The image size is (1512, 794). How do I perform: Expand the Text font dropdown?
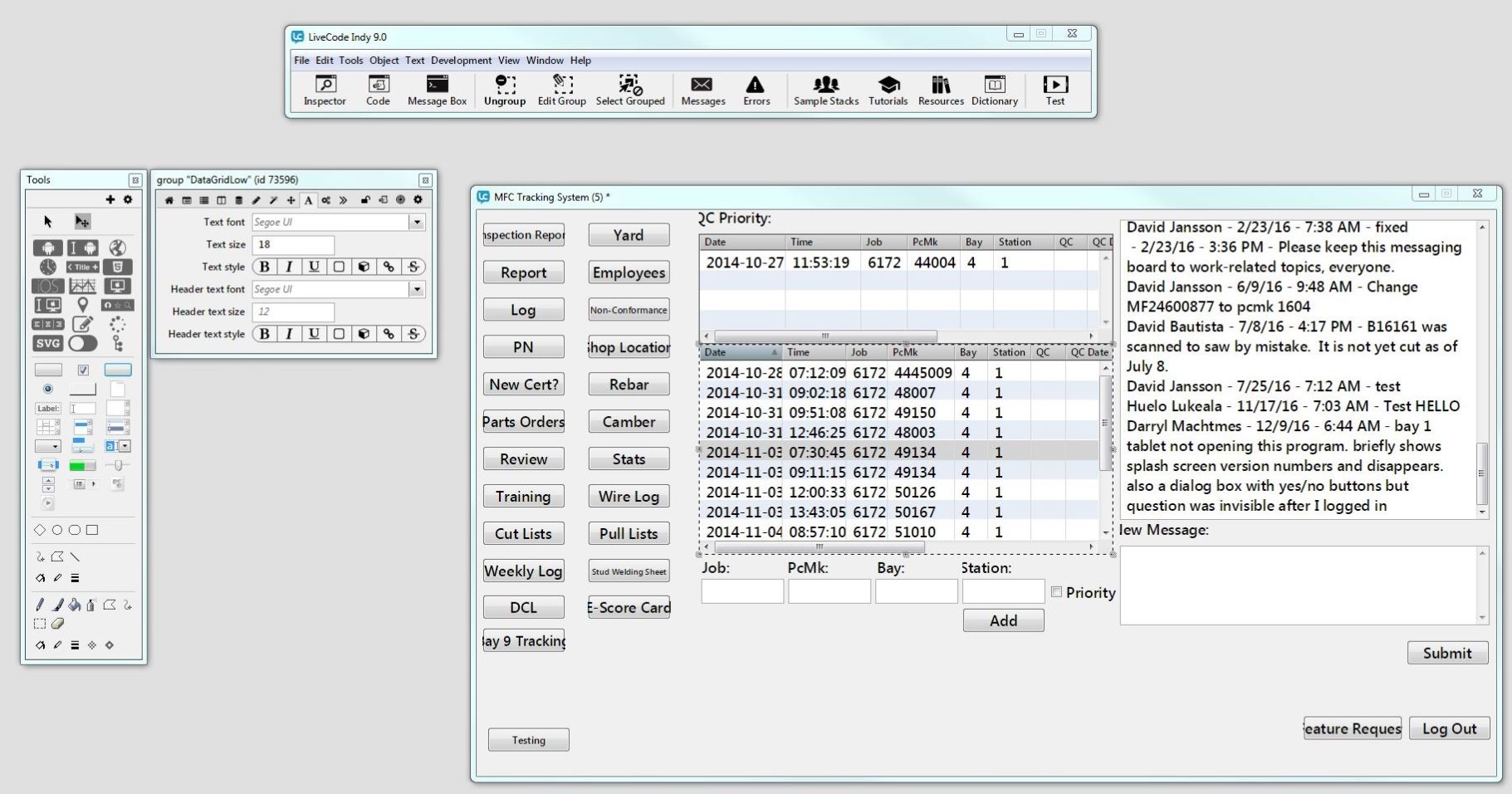[417, 223]
